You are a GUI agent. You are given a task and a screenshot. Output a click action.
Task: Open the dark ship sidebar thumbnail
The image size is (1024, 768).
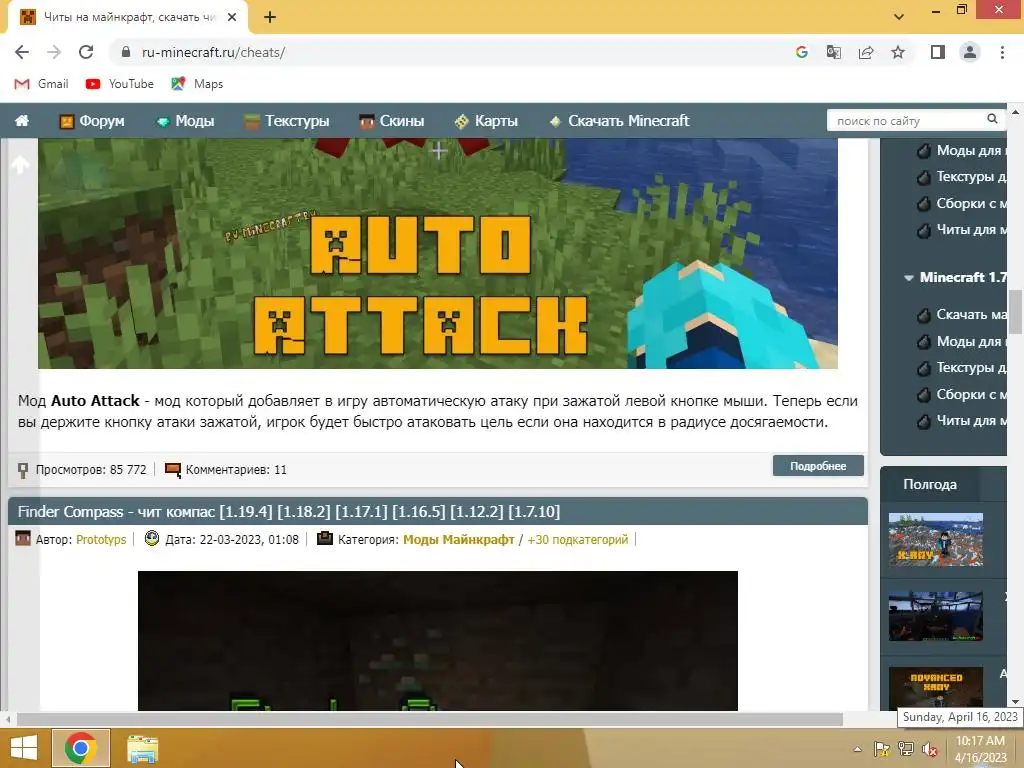[x=935, y=616]
